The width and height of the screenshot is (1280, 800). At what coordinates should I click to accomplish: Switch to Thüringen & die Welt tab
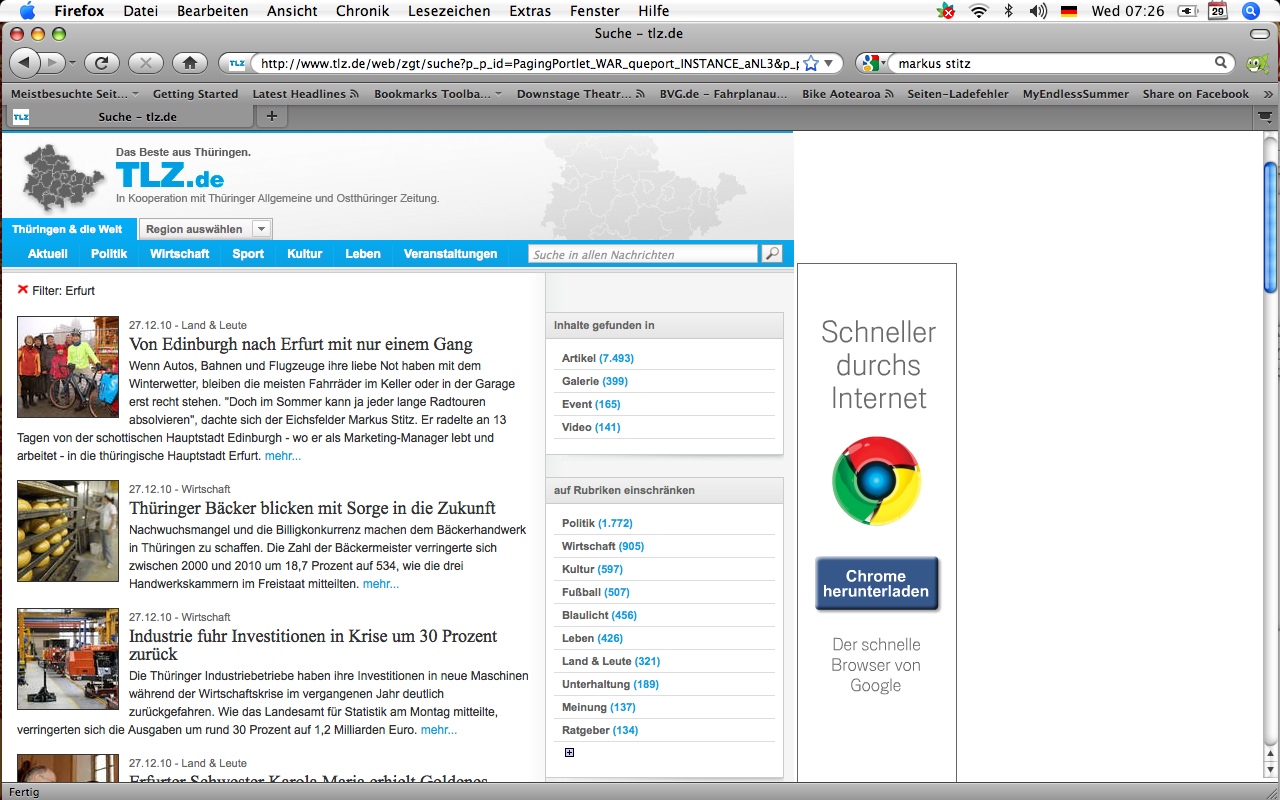point(67,229)
